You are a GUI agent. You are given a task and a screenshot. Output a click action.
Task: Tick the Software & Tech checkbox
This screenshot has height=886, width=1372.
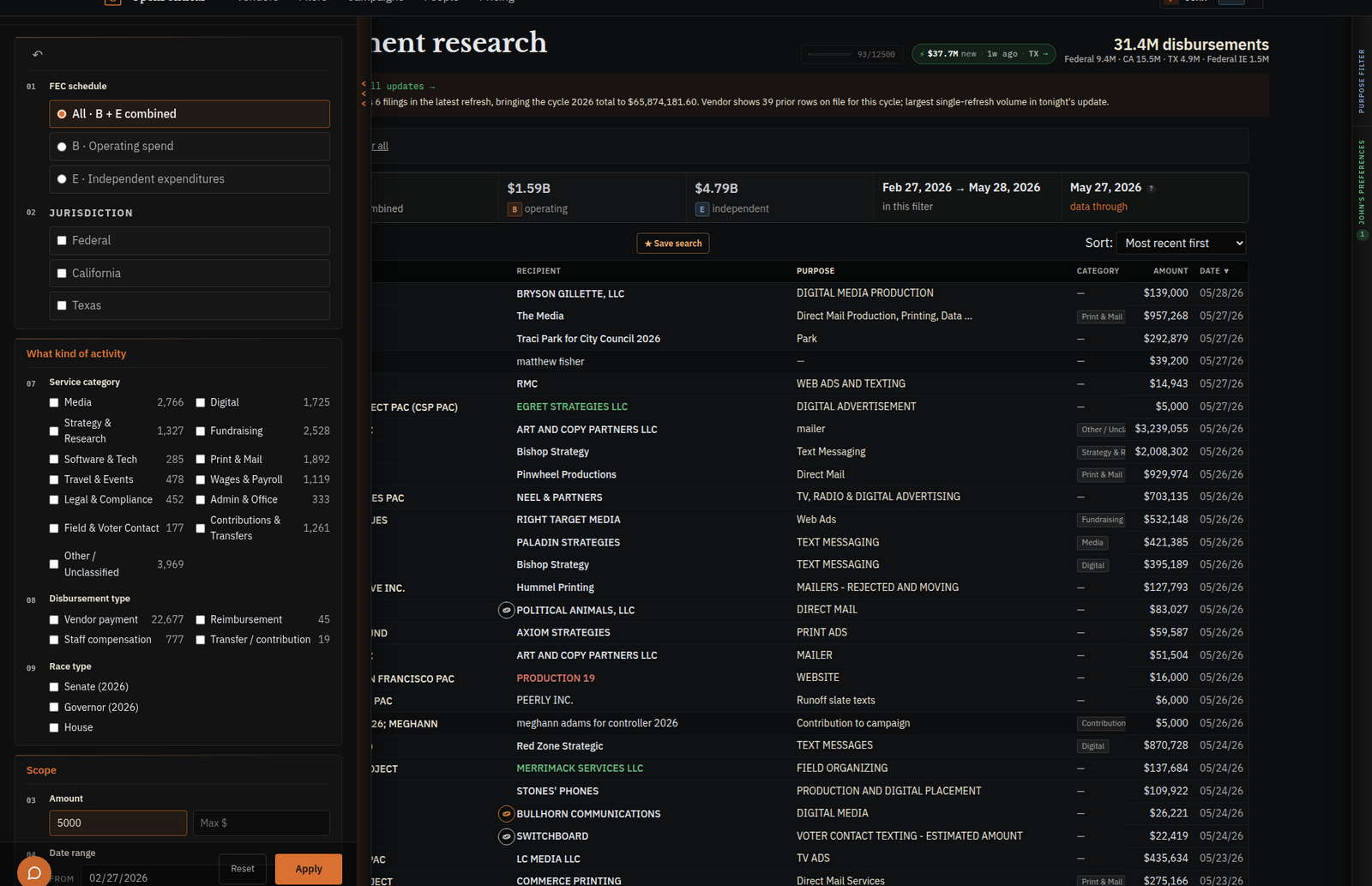(54, 460)
